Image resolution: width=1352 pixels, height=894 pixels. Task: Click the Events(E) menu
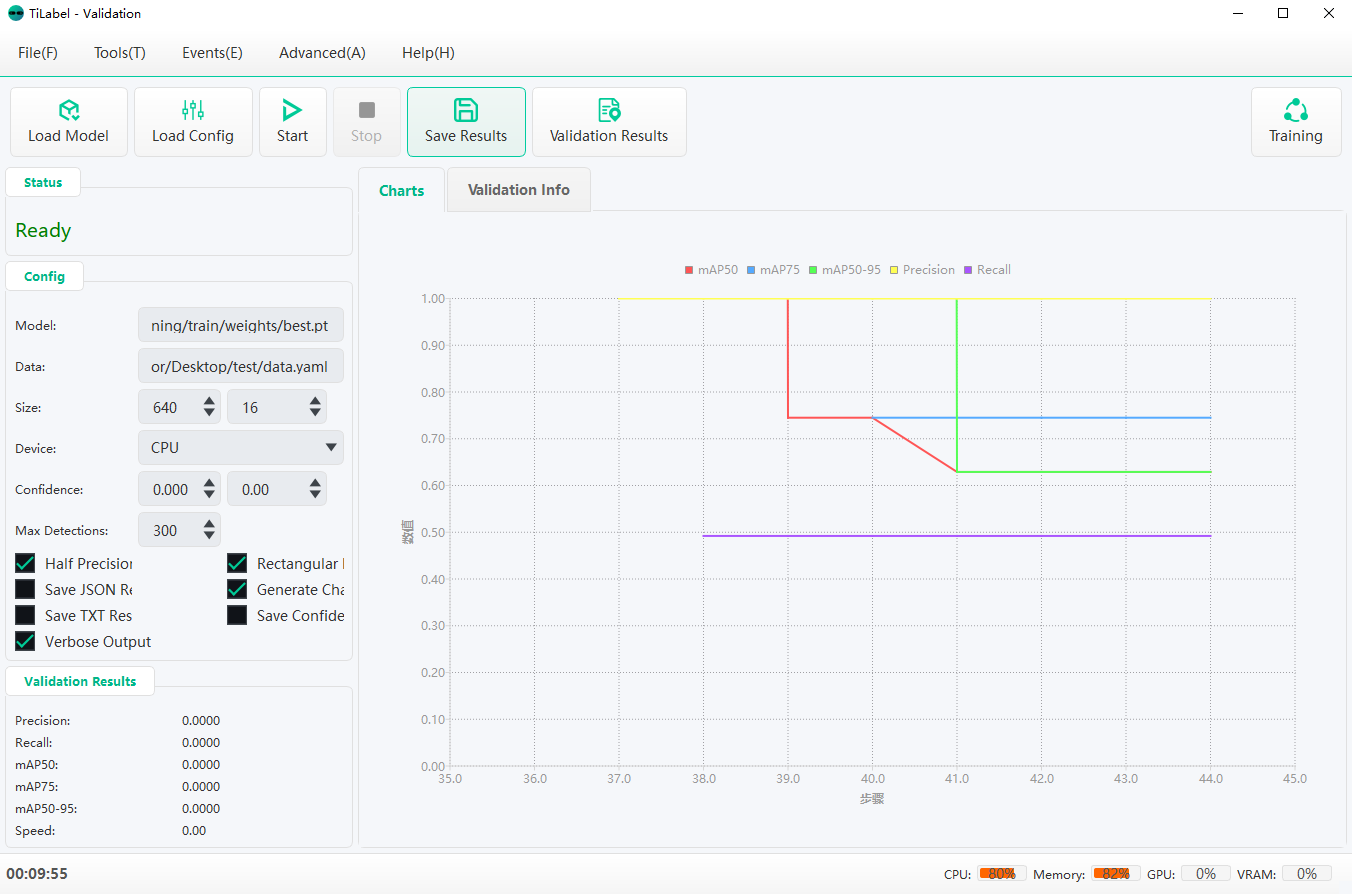(x=212, y=52)
